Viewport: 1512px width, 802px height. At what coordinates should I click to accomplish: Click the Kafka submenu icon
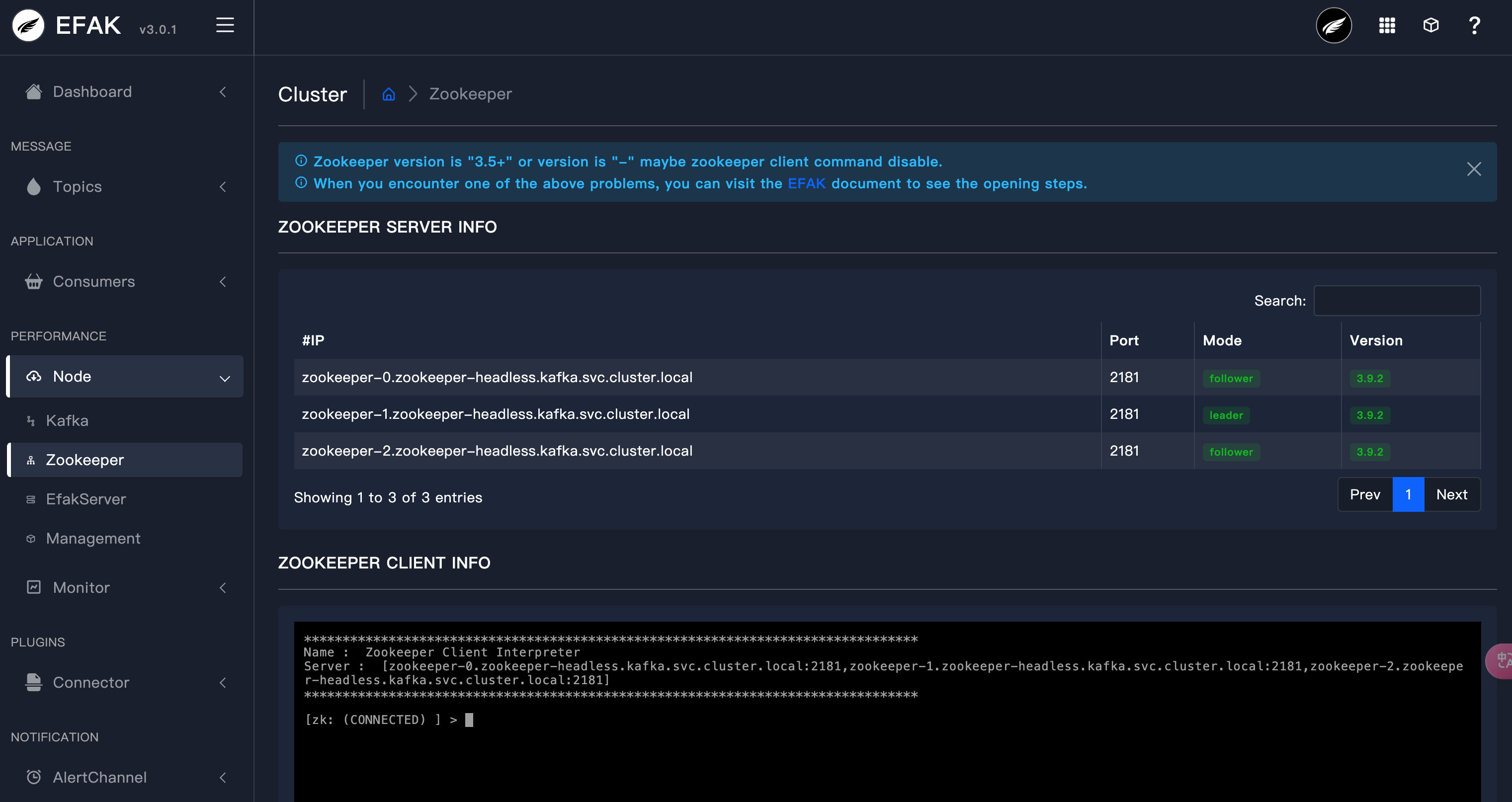point(31,421)
